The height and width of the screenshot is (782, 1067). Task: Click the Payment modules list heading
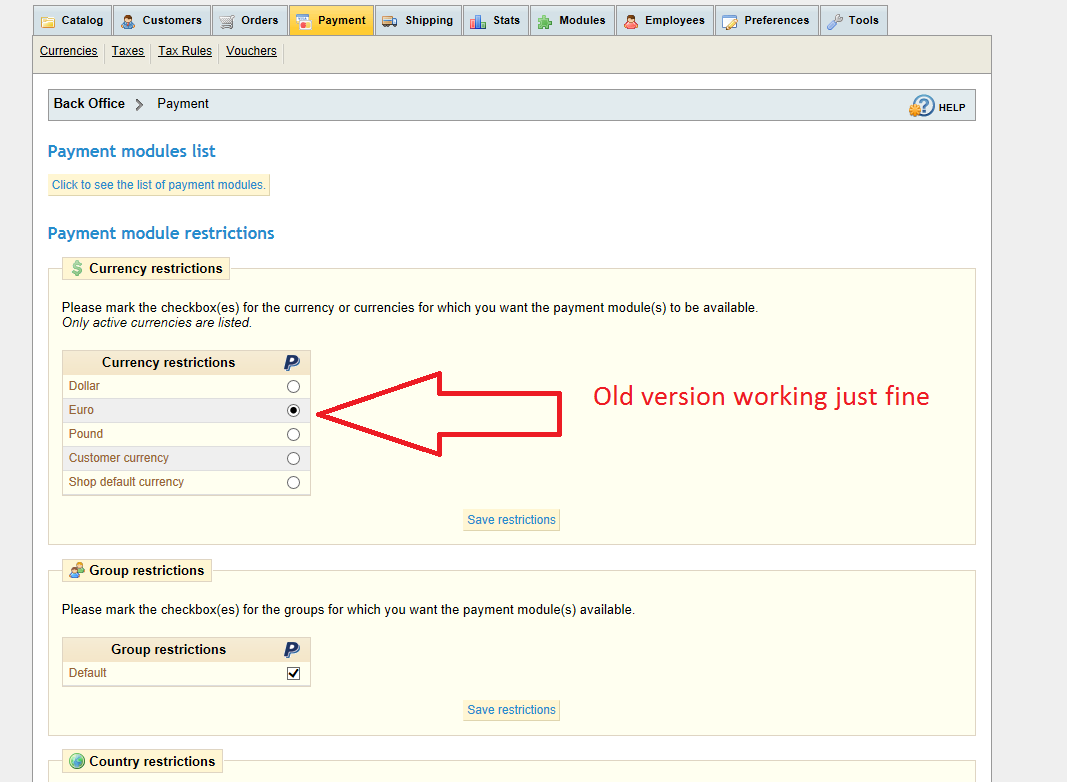point(131,151)
